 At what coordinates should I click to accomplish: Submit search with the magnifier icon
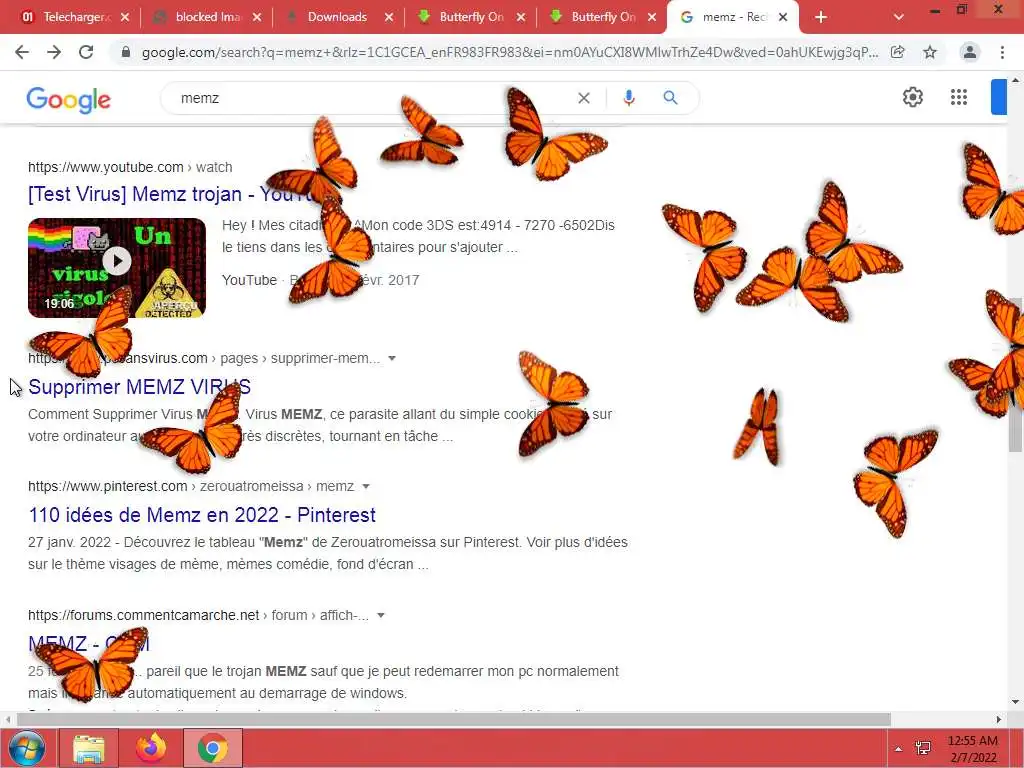coord(670,98)
